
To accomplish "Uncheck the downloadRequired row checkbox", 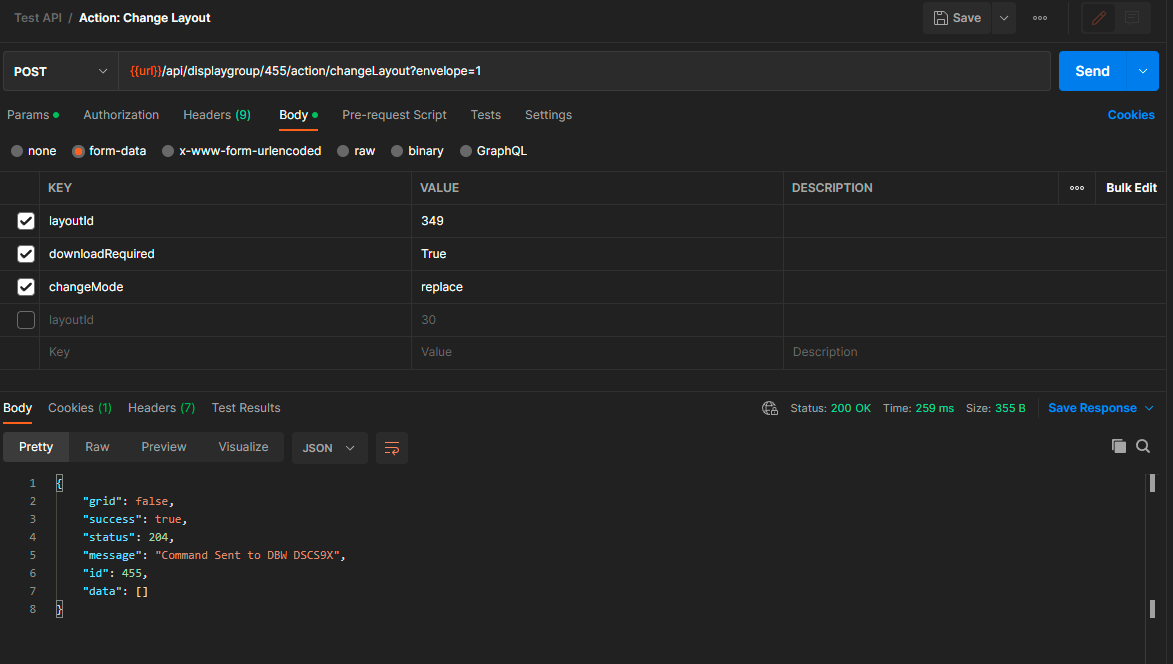I will pyautogui.click(x=25, y=254).
